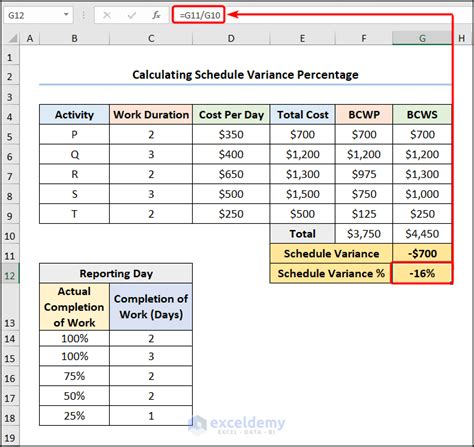The image size is (474, 447).
Task: Select the '$650' cost per day cell
Action: click(x=231, y=174)
